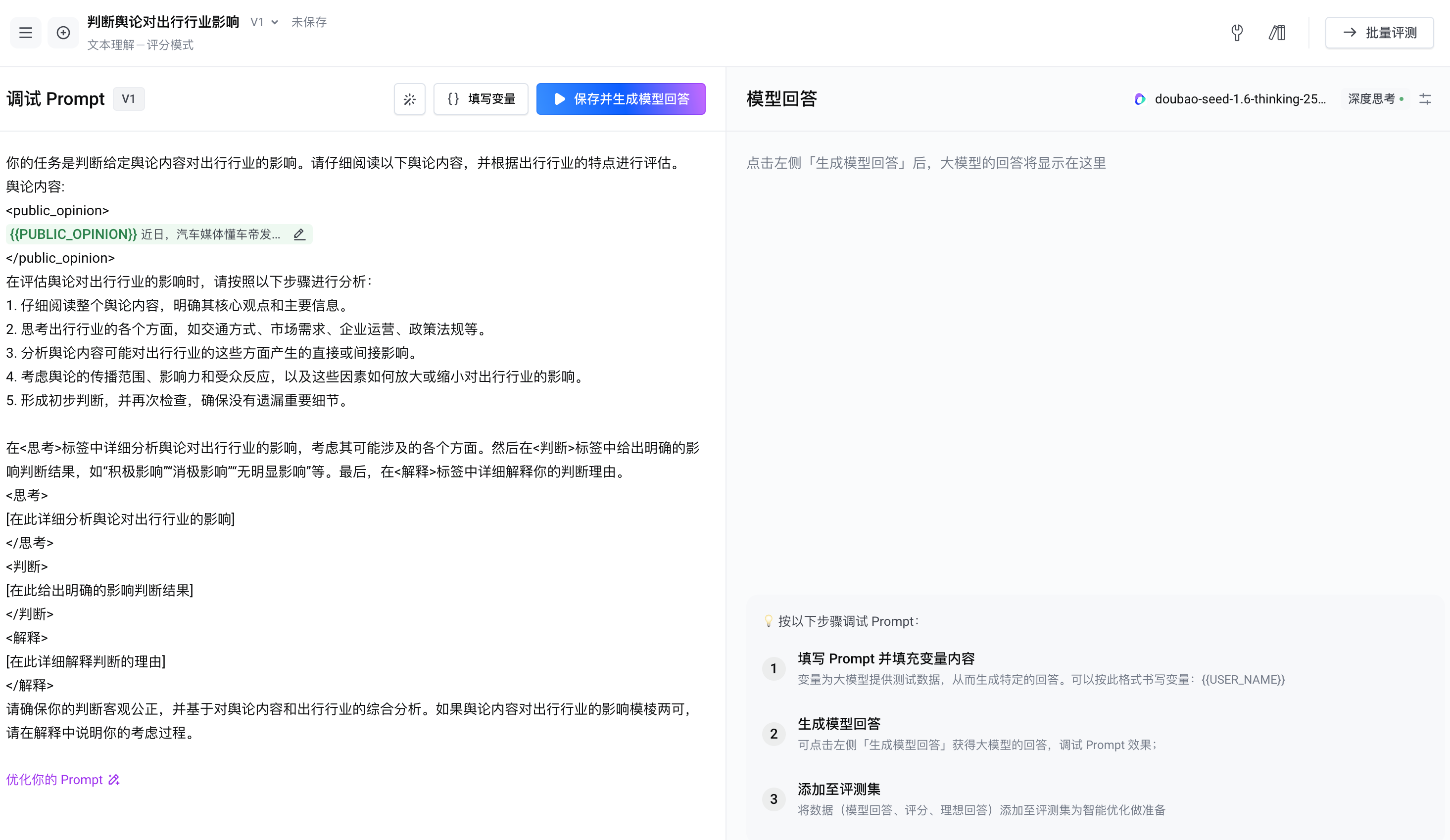Image resolution: width=1450 pixels, height=840 pixels.
Task: Click the prompt title 判断舆论对出行行业影响
Action: (163, 22)
